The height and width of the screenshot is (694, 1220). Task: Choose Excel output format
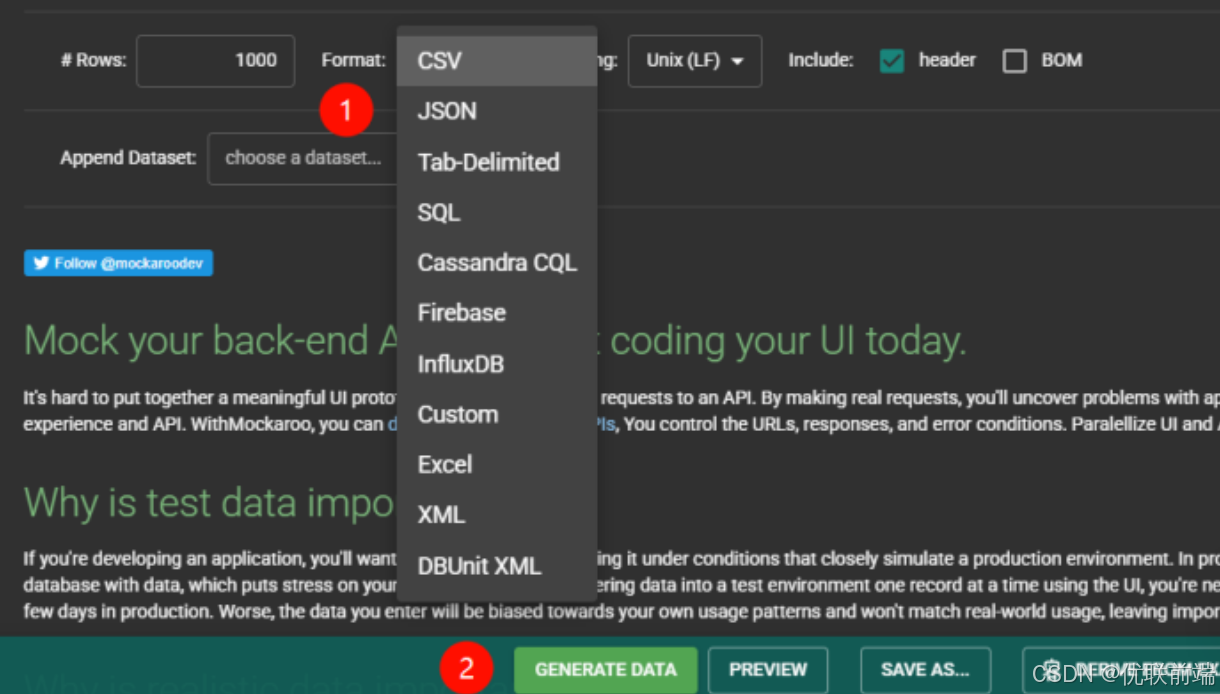point(497,464)
